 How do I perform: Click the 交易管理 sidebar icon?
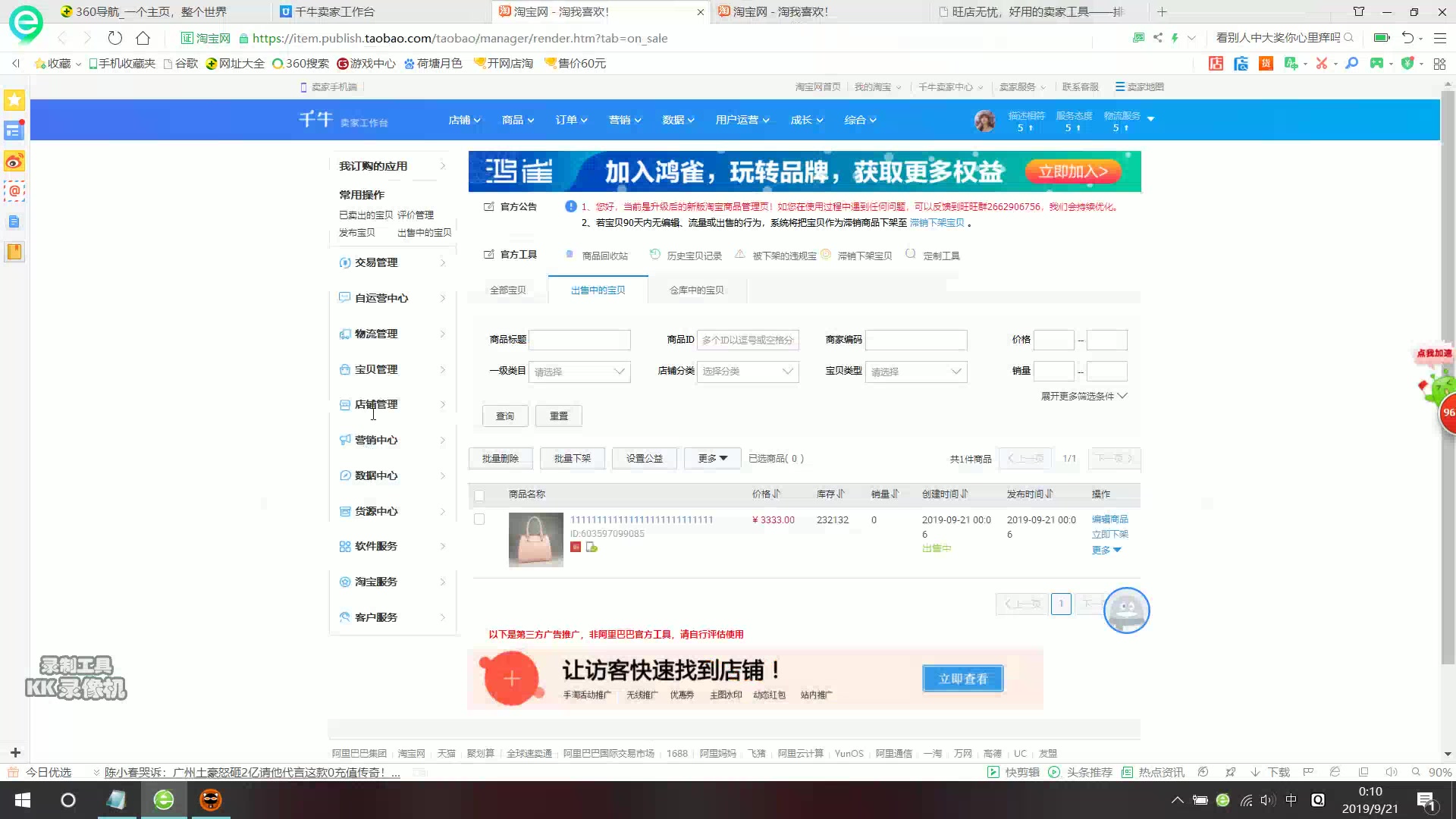[x=345, y=262]
